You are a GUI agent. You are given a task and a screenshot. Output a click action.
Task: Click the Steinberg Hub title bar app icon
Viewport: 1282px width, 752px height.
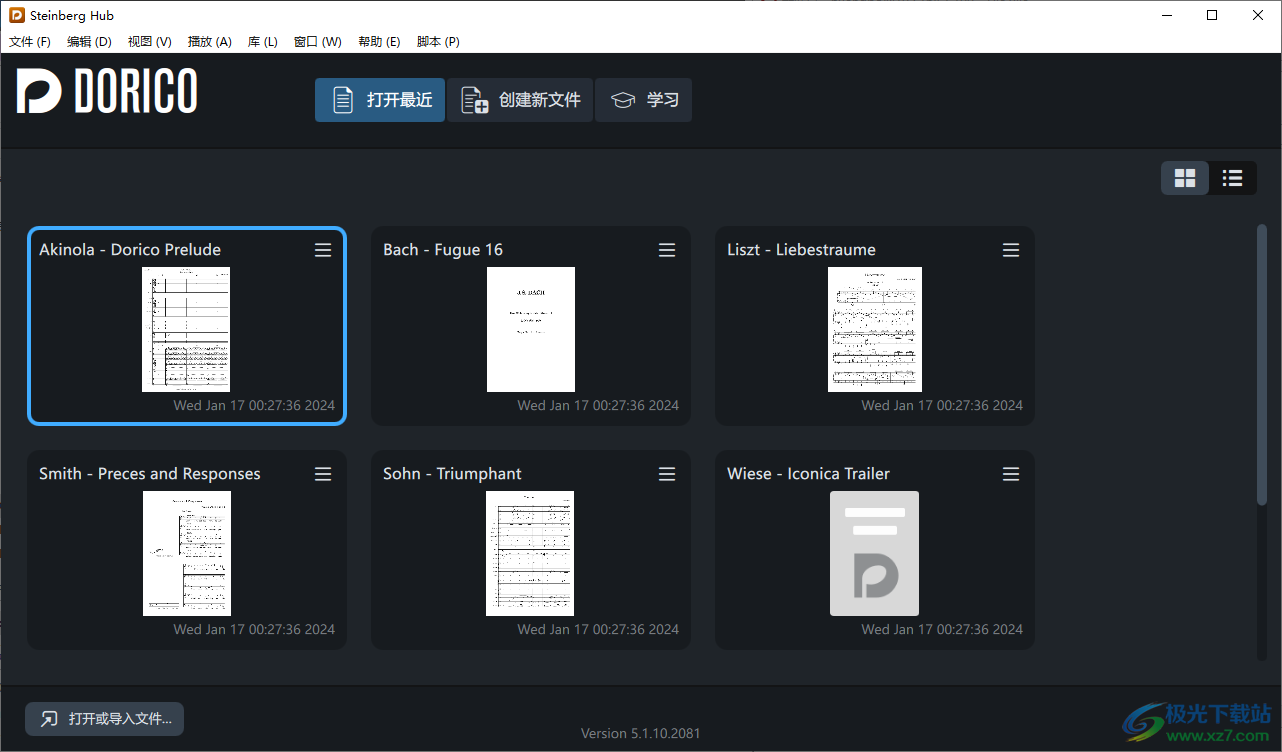click(16, 15)
